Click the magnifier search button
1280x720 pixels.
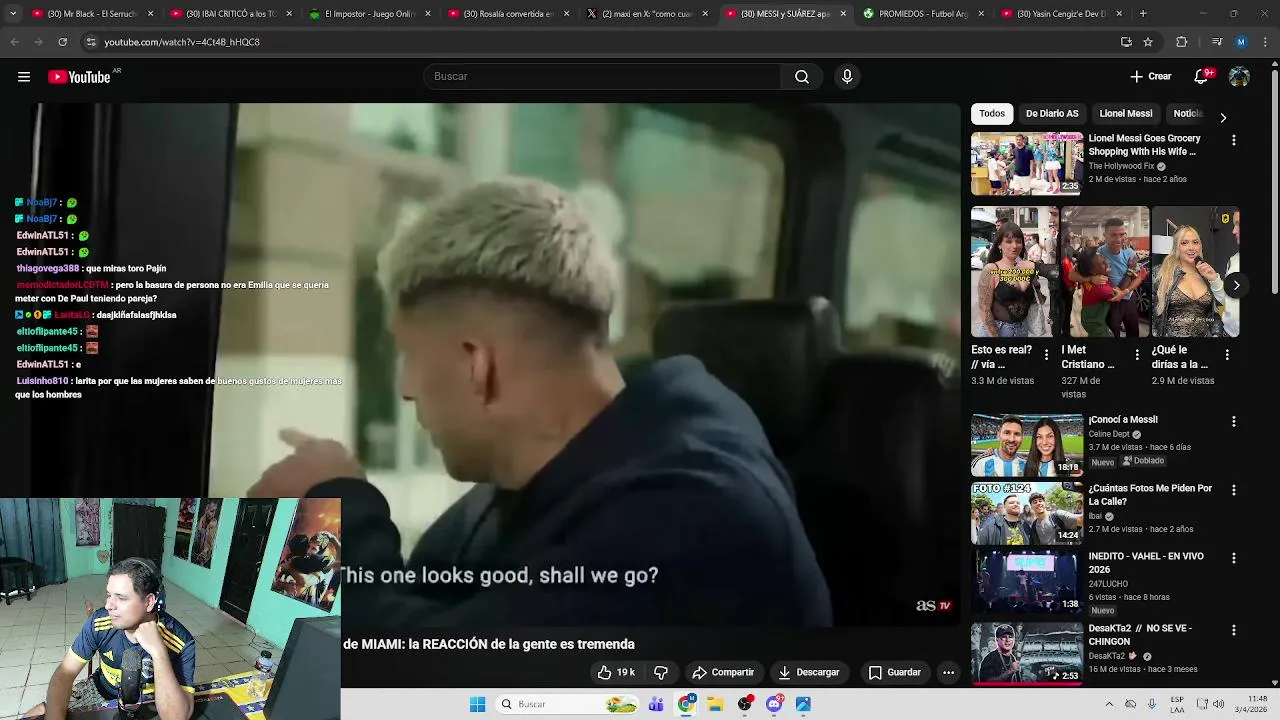(802, 77)
